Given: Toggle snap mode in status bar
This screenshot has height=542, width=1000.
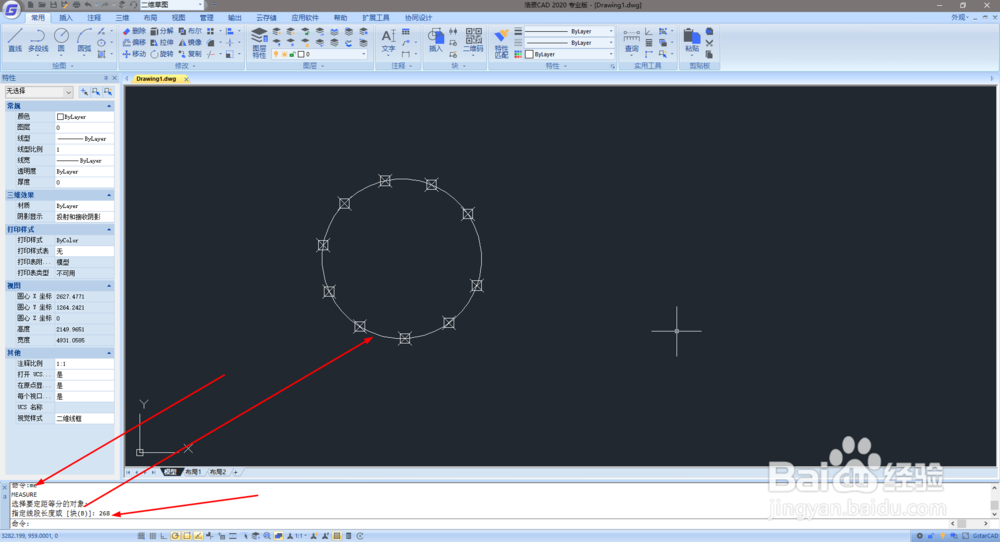Looking at the screenshot, I should pos(141,536).
